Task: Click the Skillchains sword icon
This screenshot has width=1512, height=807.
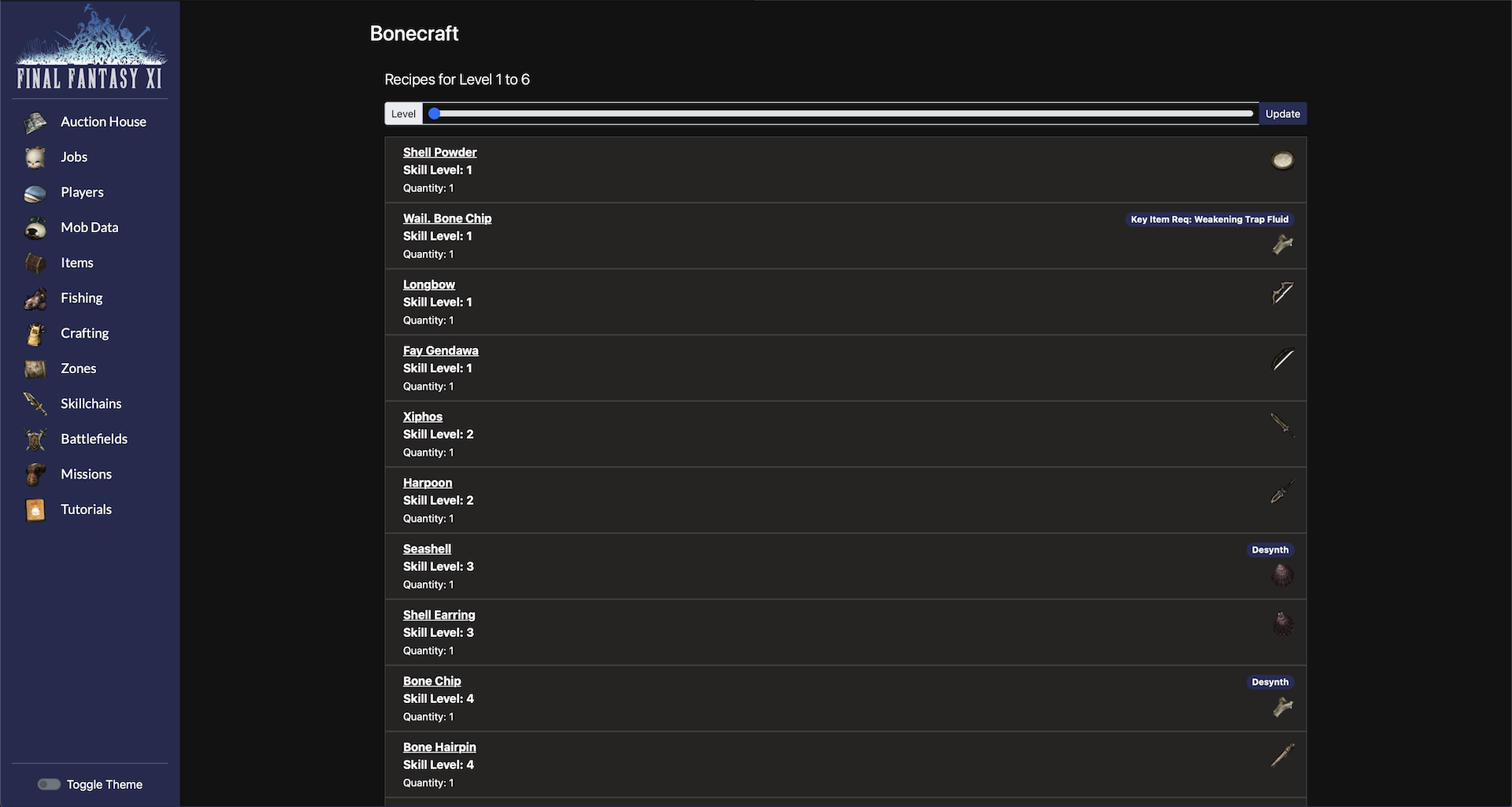Action: [35, 404]
